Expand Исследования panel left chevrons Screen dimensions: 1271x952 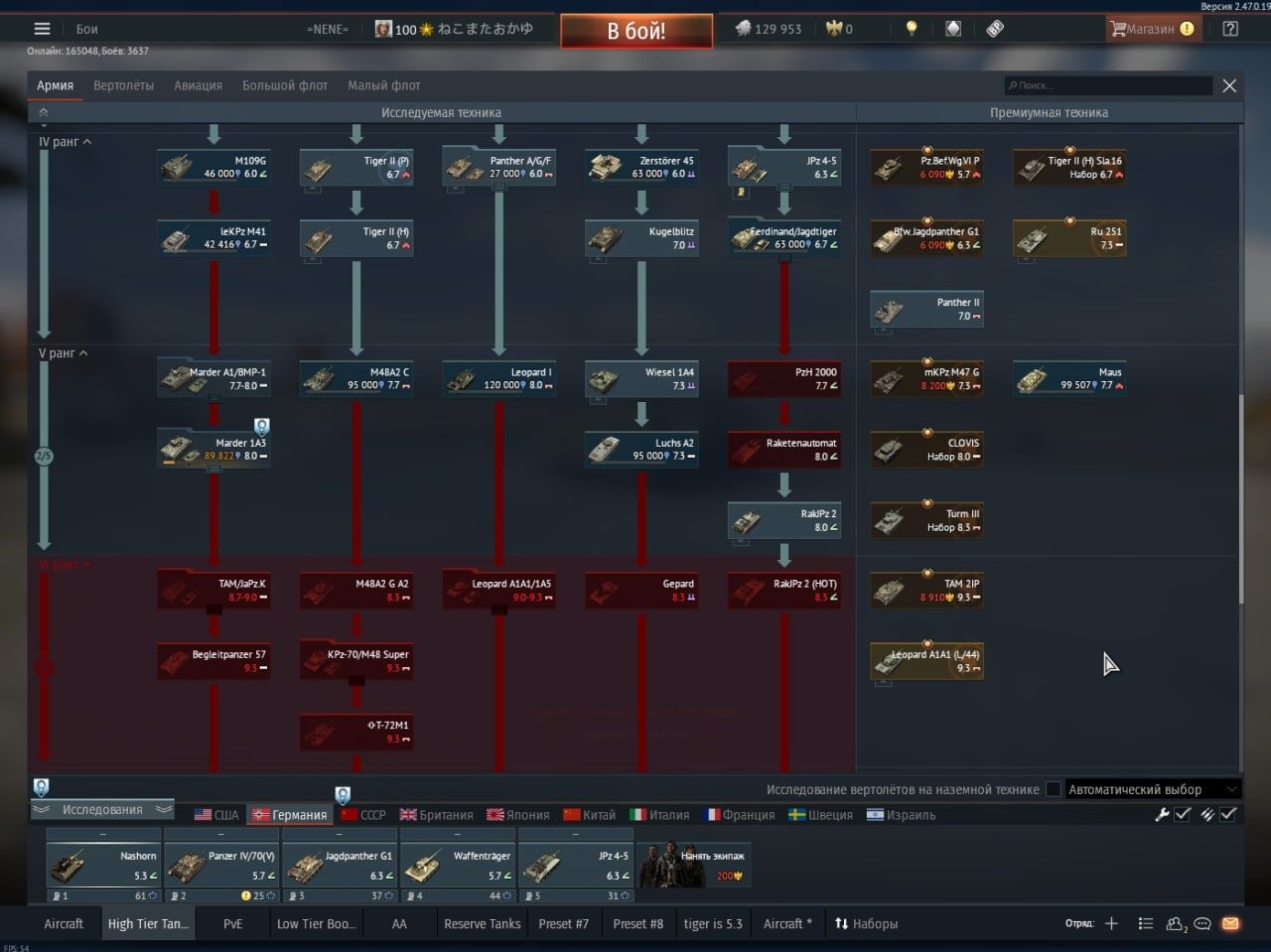(42, 810)
